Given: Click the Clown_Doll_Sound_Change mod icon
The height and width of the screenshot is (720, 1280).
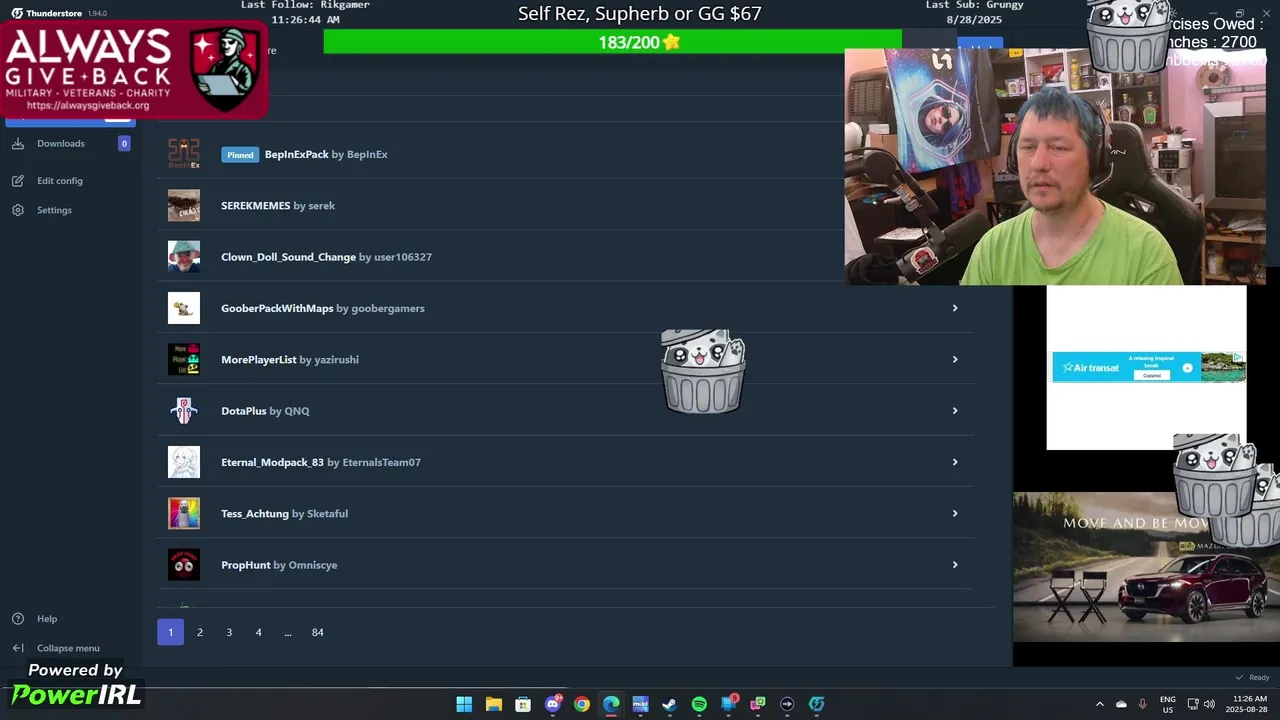Looking at the screenshot, I should pyautogui.click(x=184, y=257).
